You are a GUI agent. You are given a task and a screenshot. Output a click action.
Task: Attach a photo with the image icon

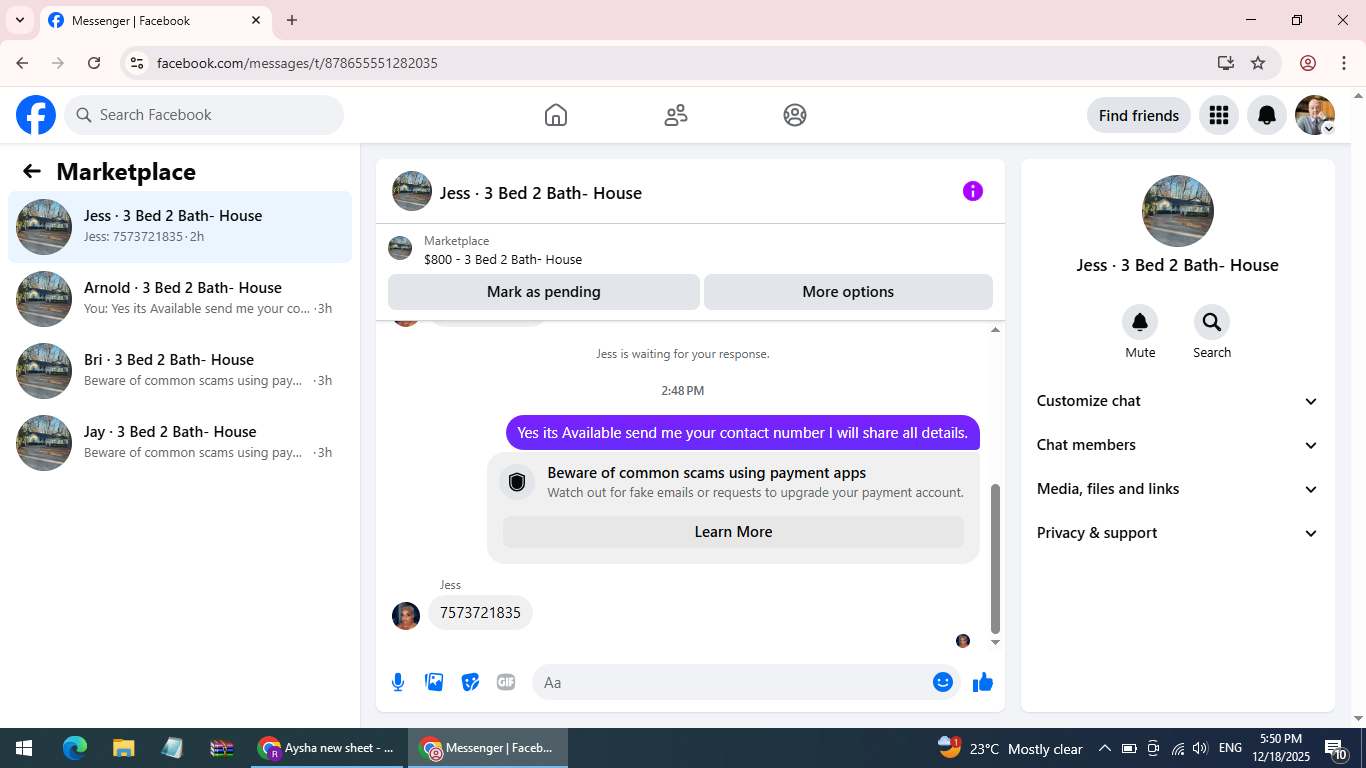coord(434,682)
